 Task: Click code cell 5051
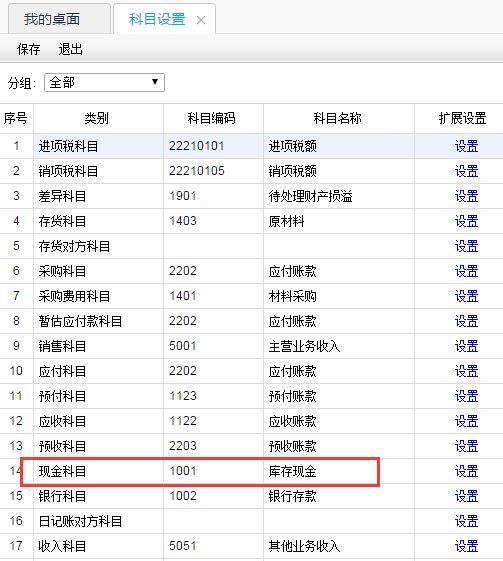point(213,546)
